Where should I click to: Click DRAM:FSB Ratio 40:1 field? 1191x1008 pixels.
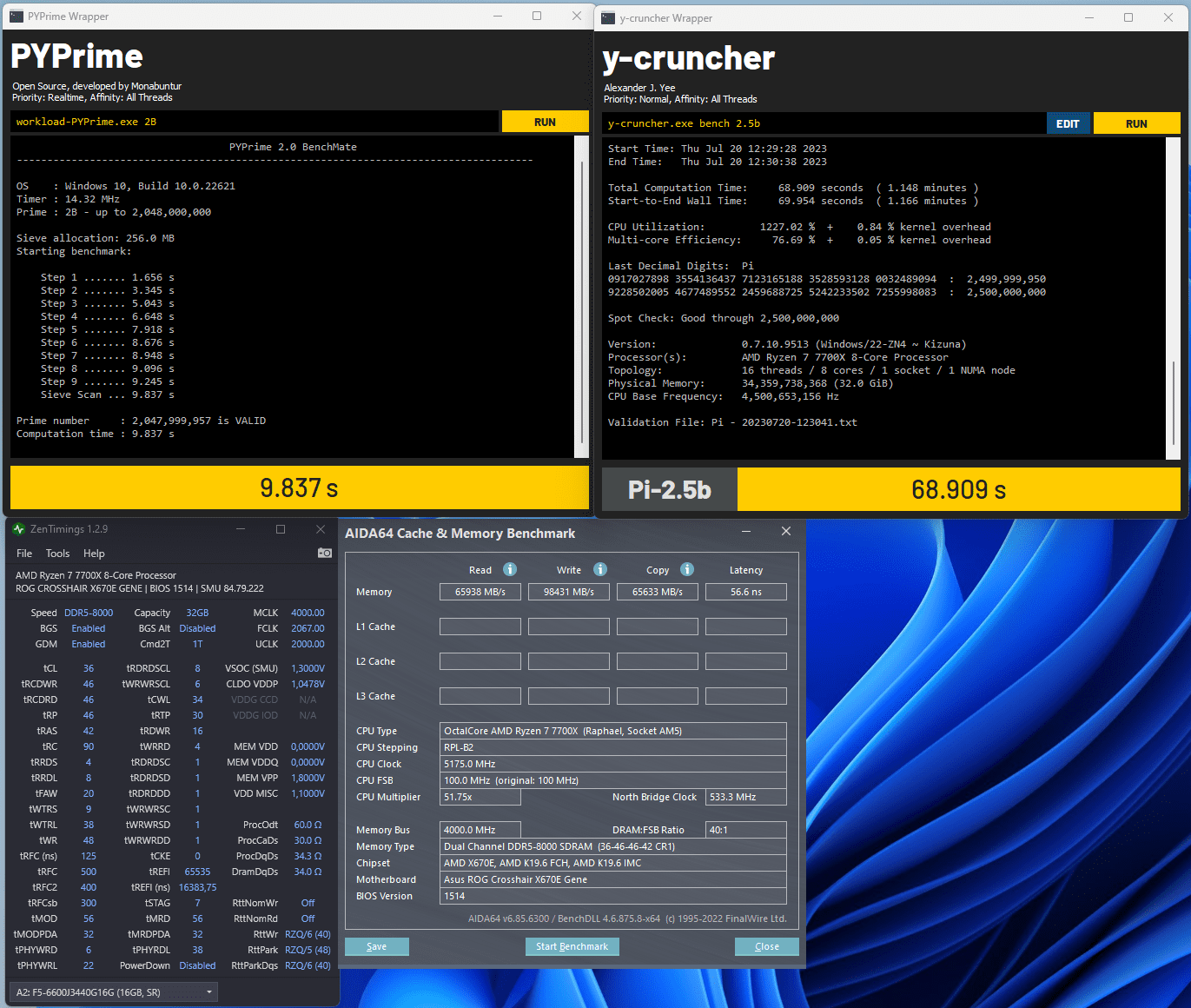746,830
